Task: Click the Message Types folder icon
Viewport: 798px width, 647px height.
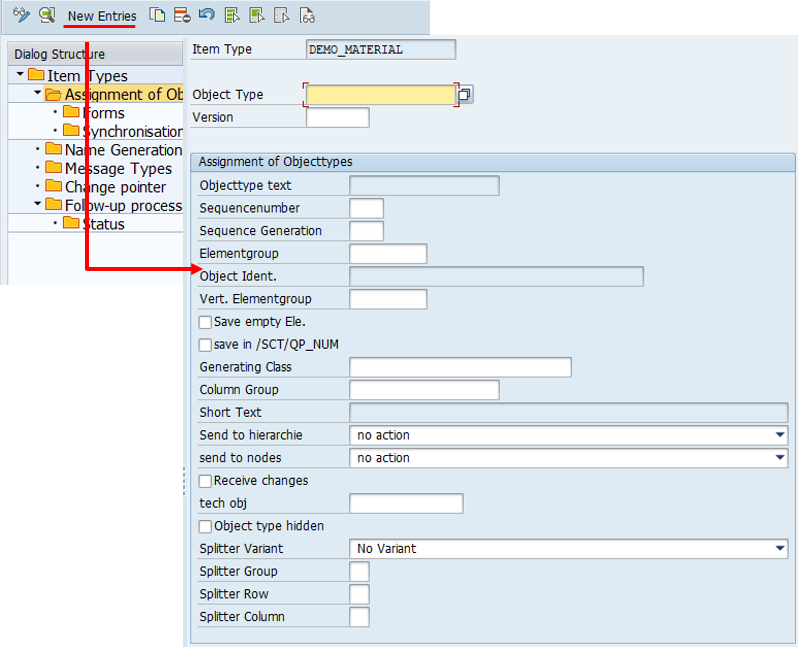Action: [54, 168]
